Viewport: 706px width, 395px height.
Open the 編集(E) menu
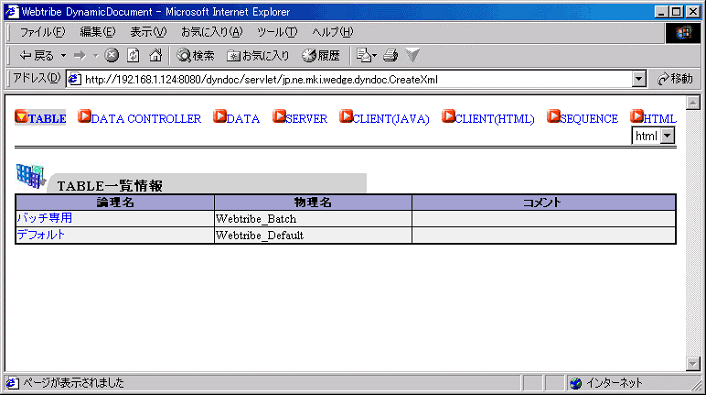click(x=97, y=32)
